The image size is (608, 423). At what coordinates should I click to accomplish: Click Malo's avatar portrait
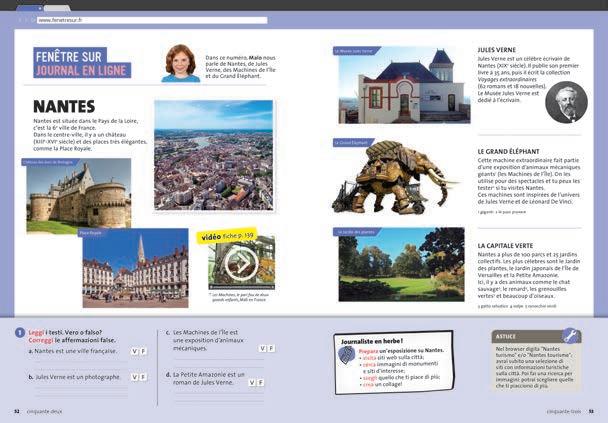click(x=181, y=64)
